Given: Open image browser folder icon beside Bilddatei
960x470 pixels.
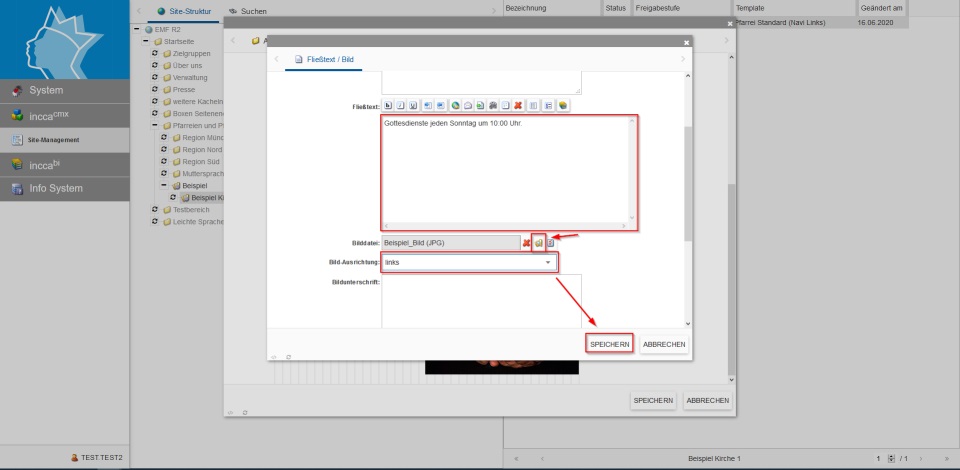Looking at the screenshot, I should (x=538, y=243).
